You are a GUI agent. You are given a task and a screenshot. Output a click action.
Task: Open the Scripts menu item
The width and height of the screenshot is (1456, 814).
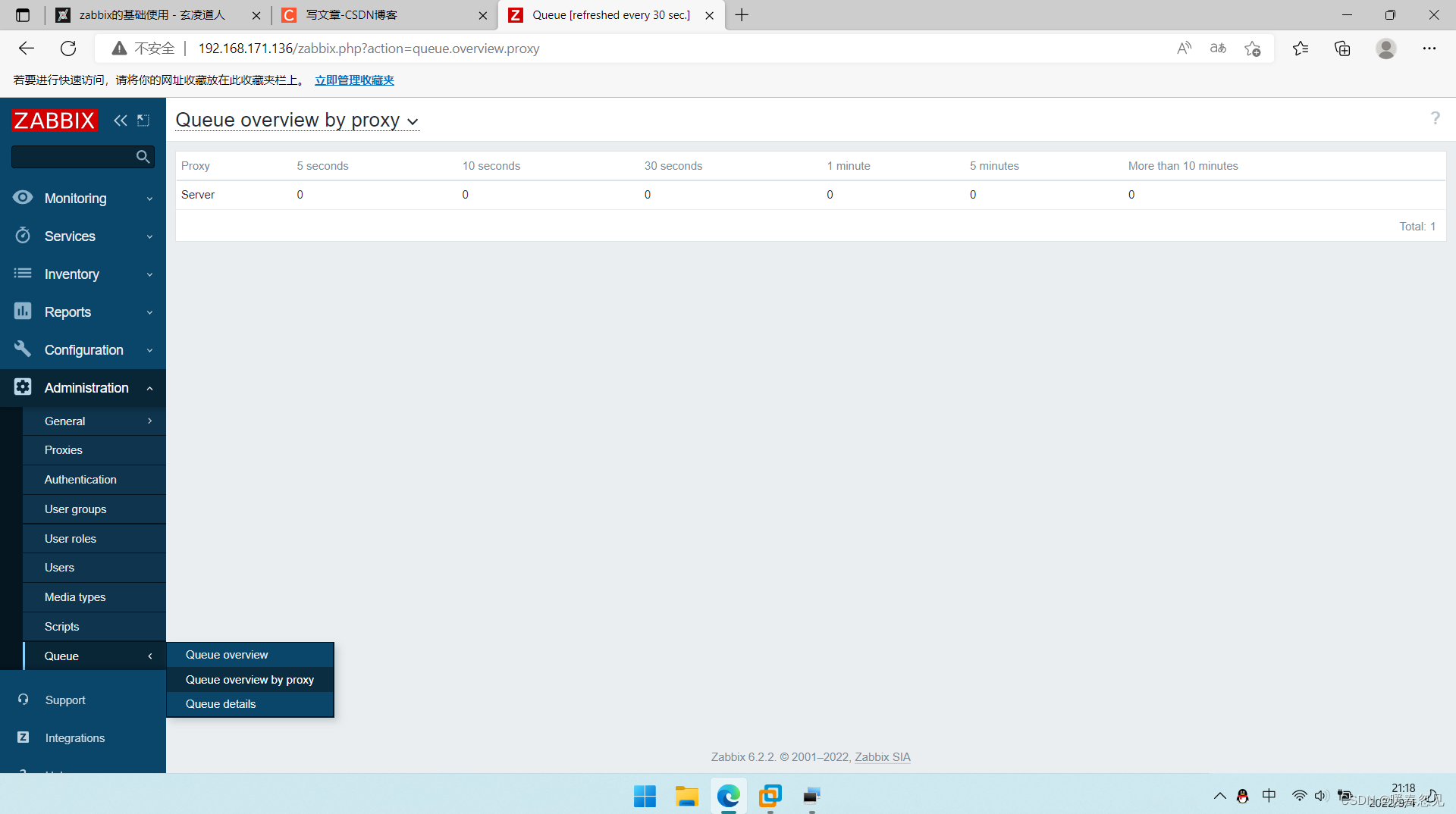pos(94,627)
